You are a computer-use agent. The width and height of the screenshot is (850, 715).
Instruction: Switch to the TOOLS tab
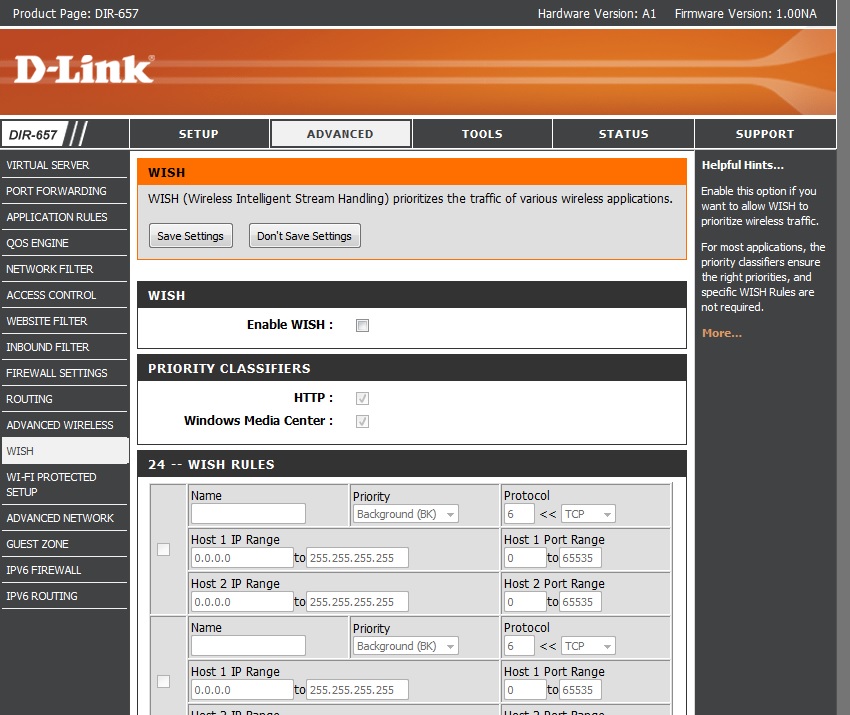(482, 132)
